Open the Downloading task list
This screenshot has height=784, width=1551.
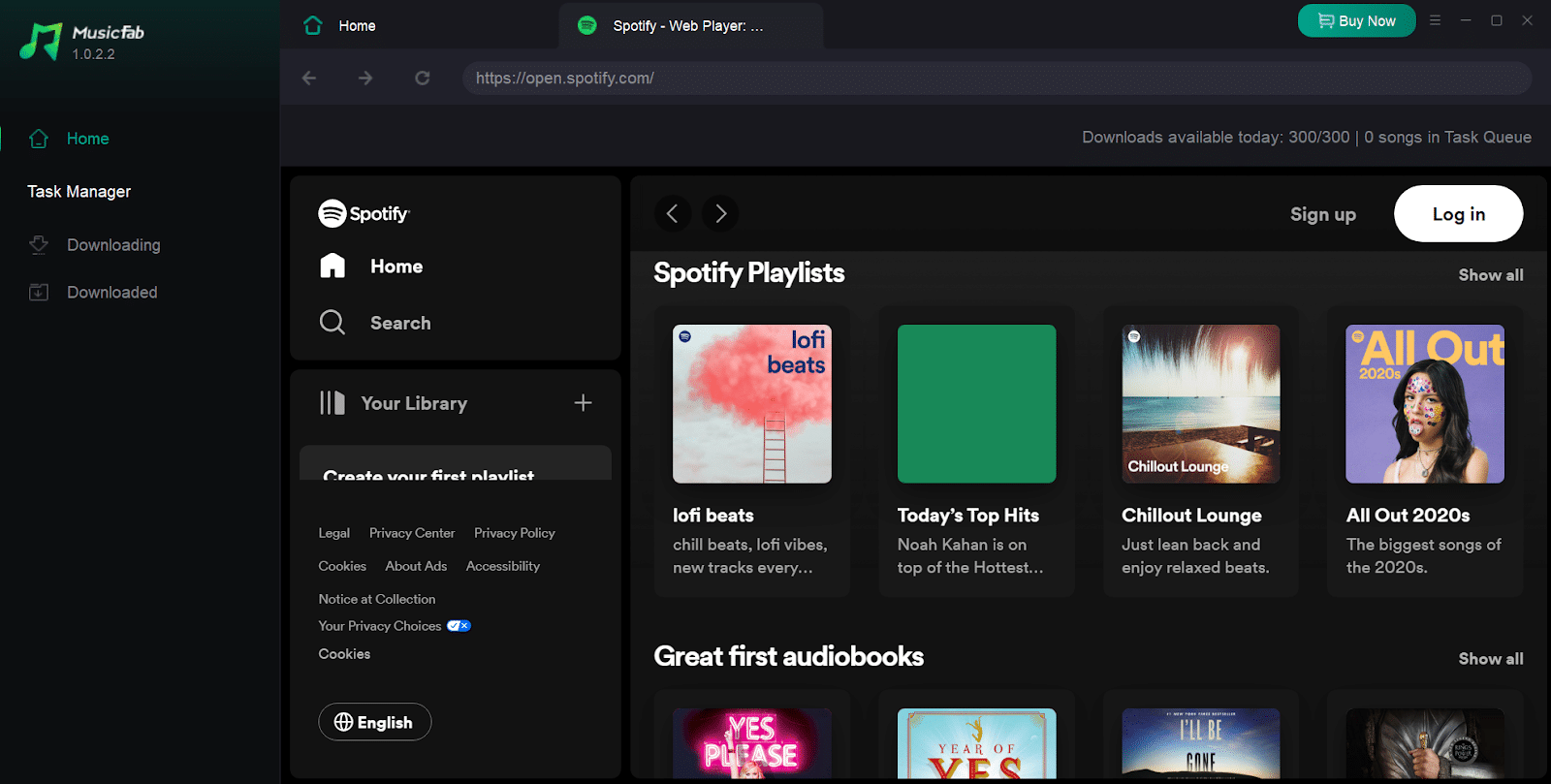[x=113, y=245]
